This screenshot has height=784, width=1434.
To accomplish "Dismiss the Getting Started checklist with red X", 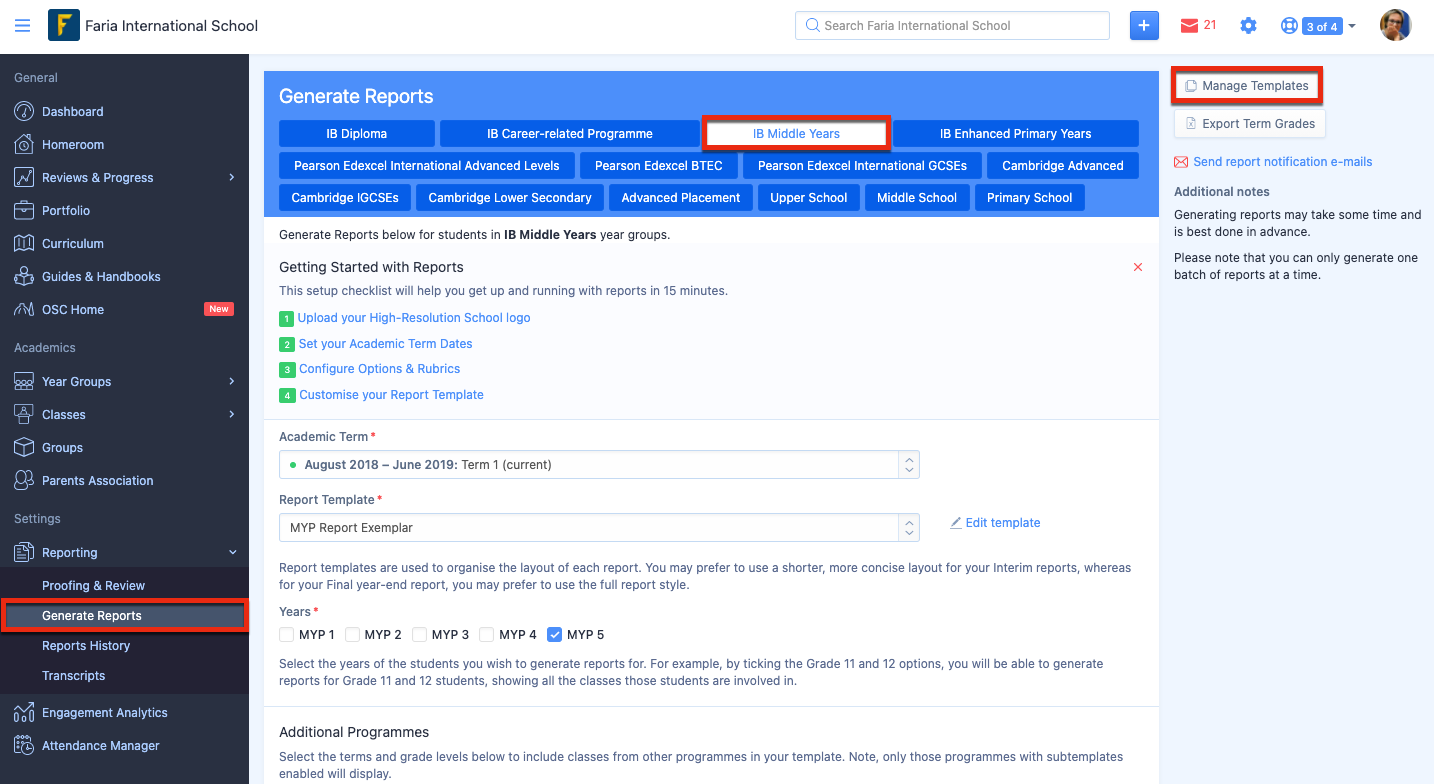I will (x=1138, y=267).
